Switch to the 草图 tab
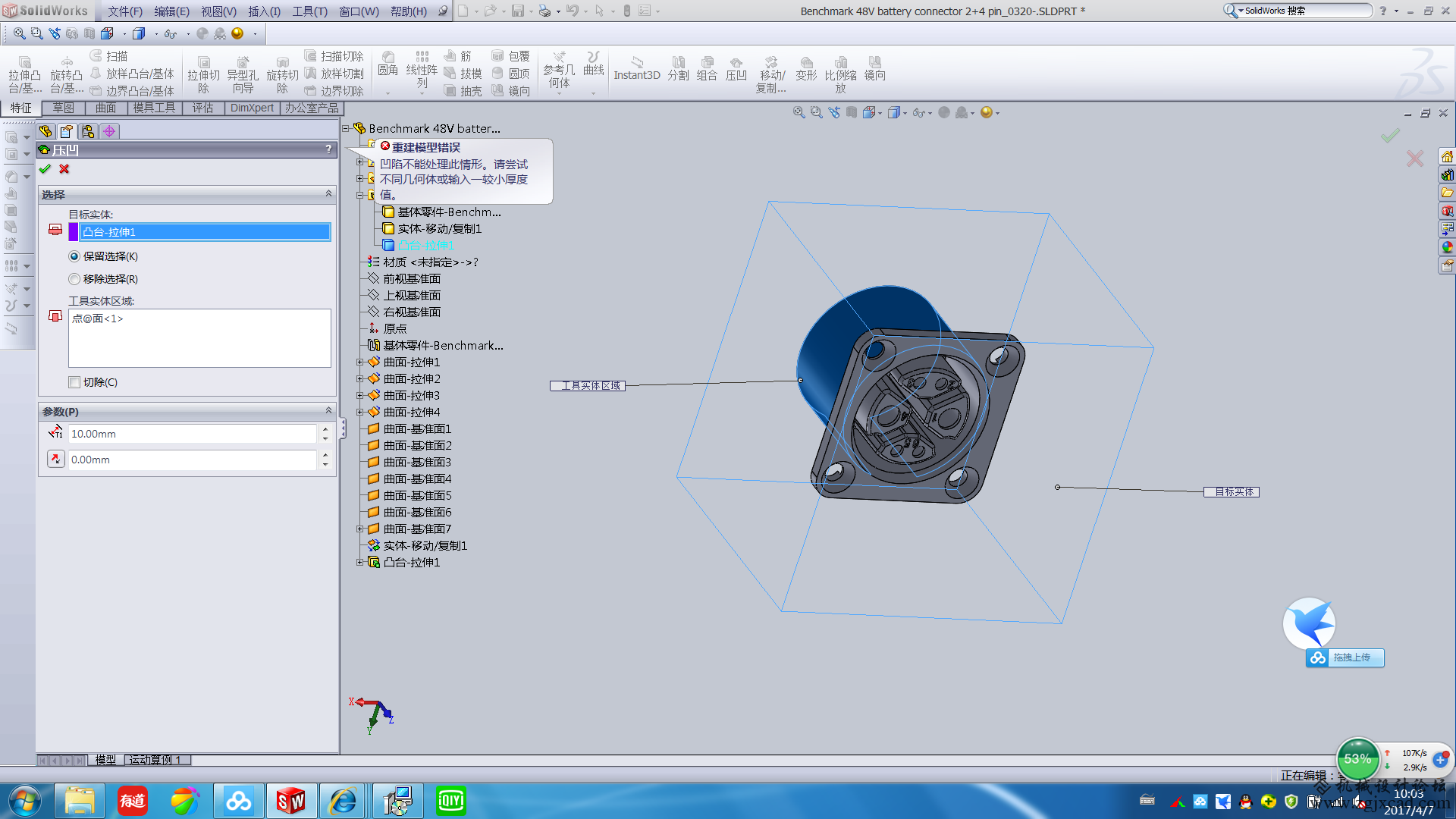This screenshot has width=1456, height=819. coord(63,108)
